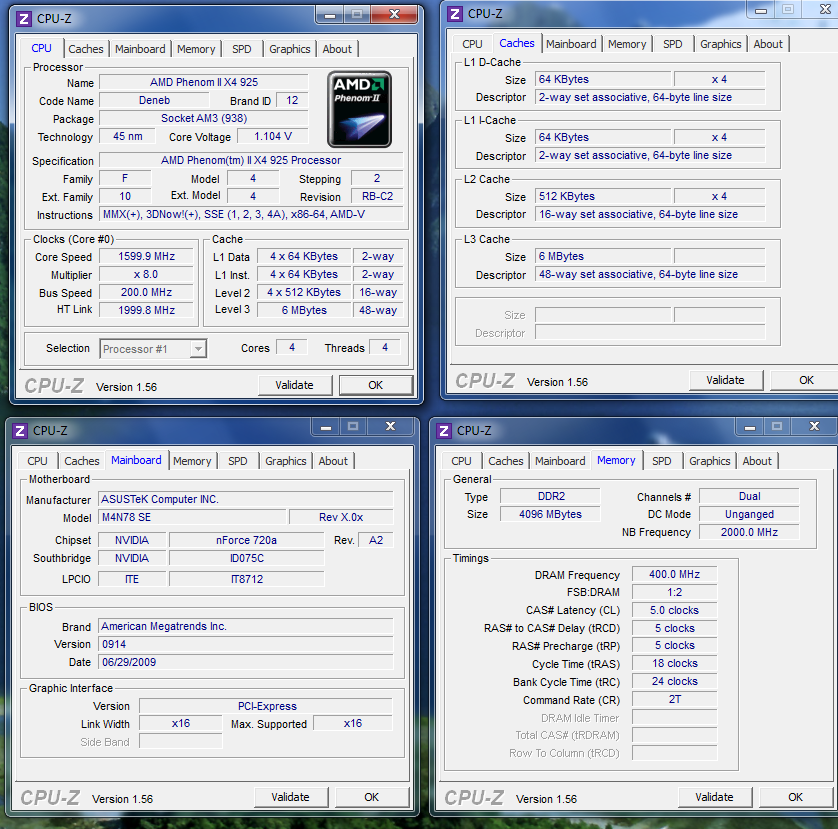This screenshot has height=829, width=838.
Task: Click the '512 KBytes' L2 Cache size field
Action: [x=603, y=197]
